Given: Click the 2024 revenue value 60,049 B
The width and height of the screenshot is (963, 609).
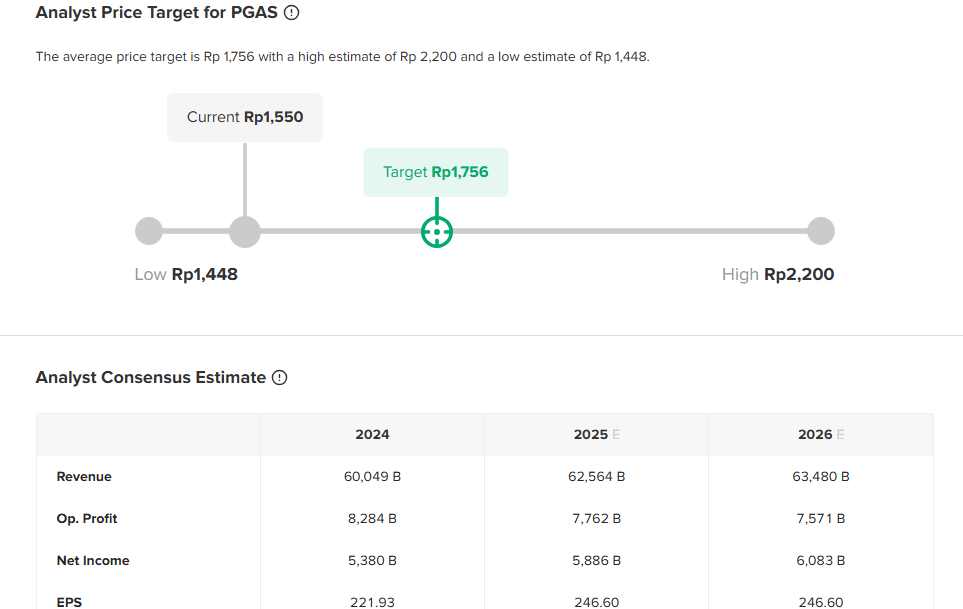Looking at the screenshot, I should 372,477.
